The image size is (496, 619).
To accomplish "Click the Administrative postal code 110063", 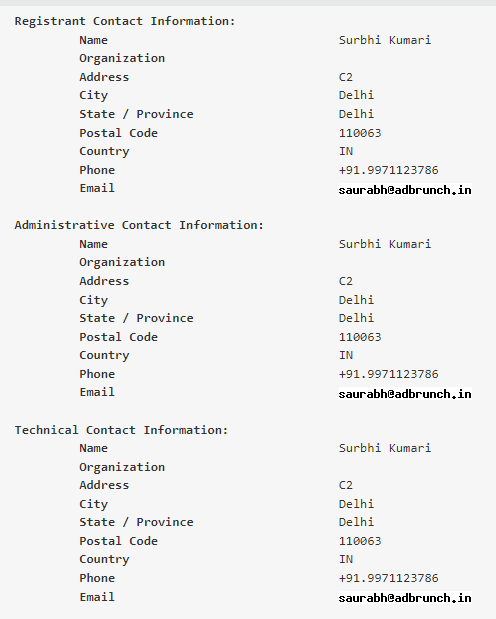I will point(360,337).
